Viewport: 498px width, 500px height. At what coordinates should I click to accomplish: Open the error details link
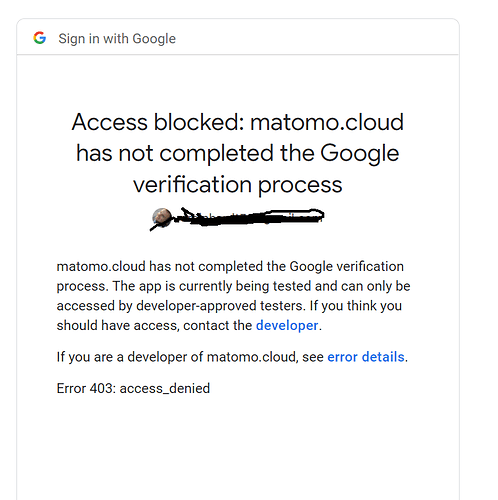[366, 357]
